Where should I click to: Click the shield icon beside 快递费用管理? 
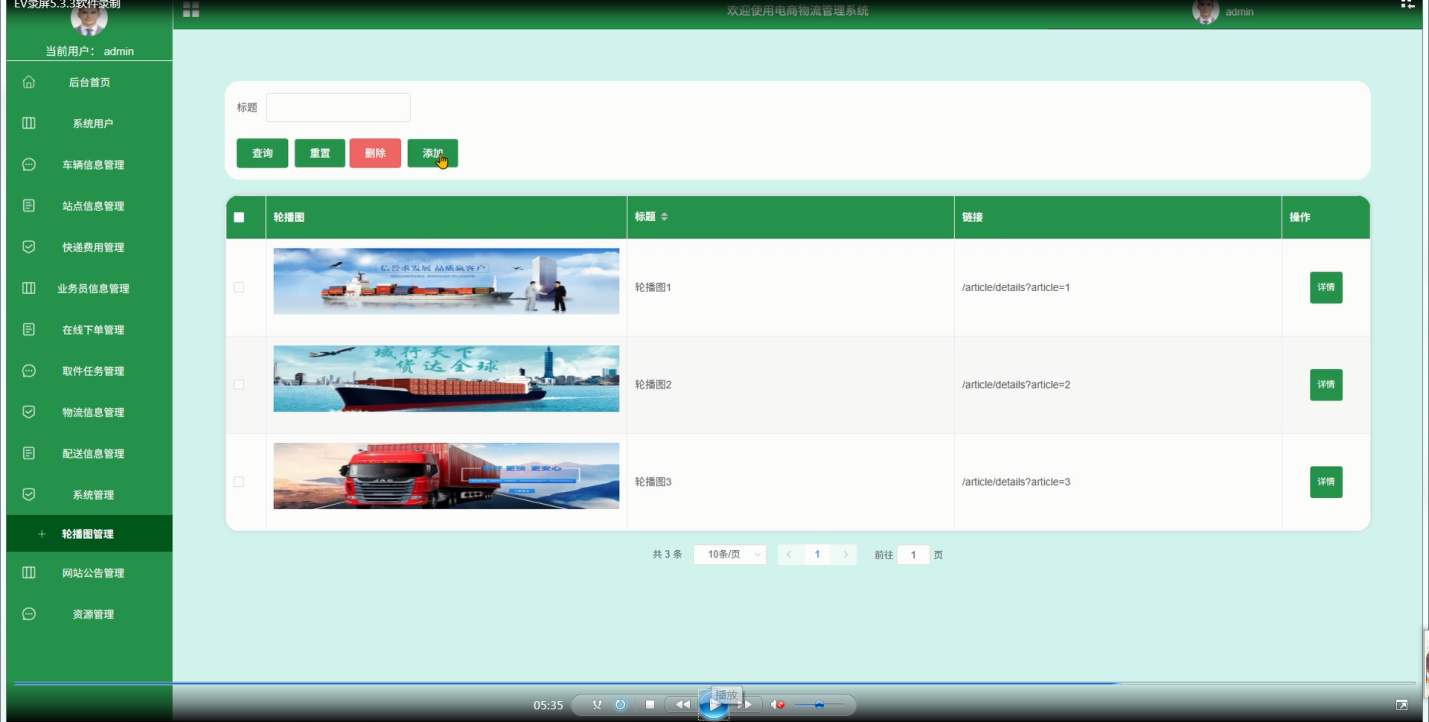pos(29,246)
